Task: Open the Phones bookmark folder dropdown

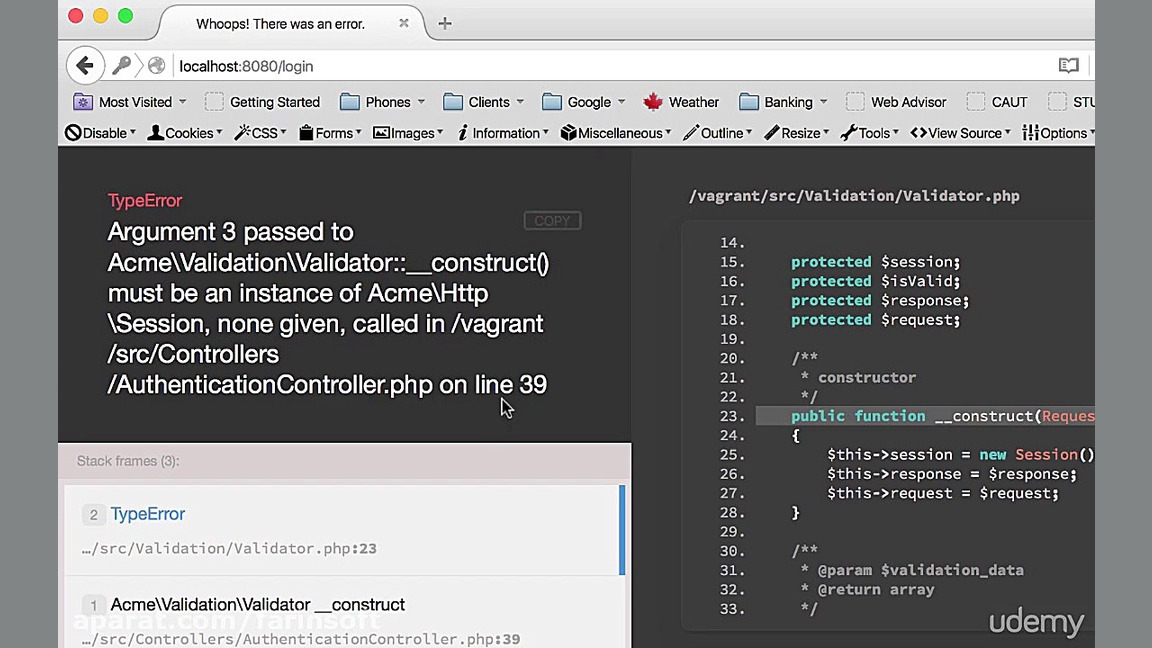Action: (421, 102)
